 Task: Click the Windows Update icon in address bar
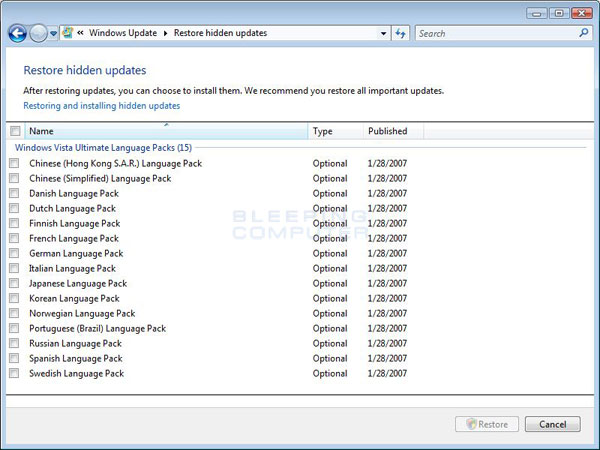[x=68, y=33]
